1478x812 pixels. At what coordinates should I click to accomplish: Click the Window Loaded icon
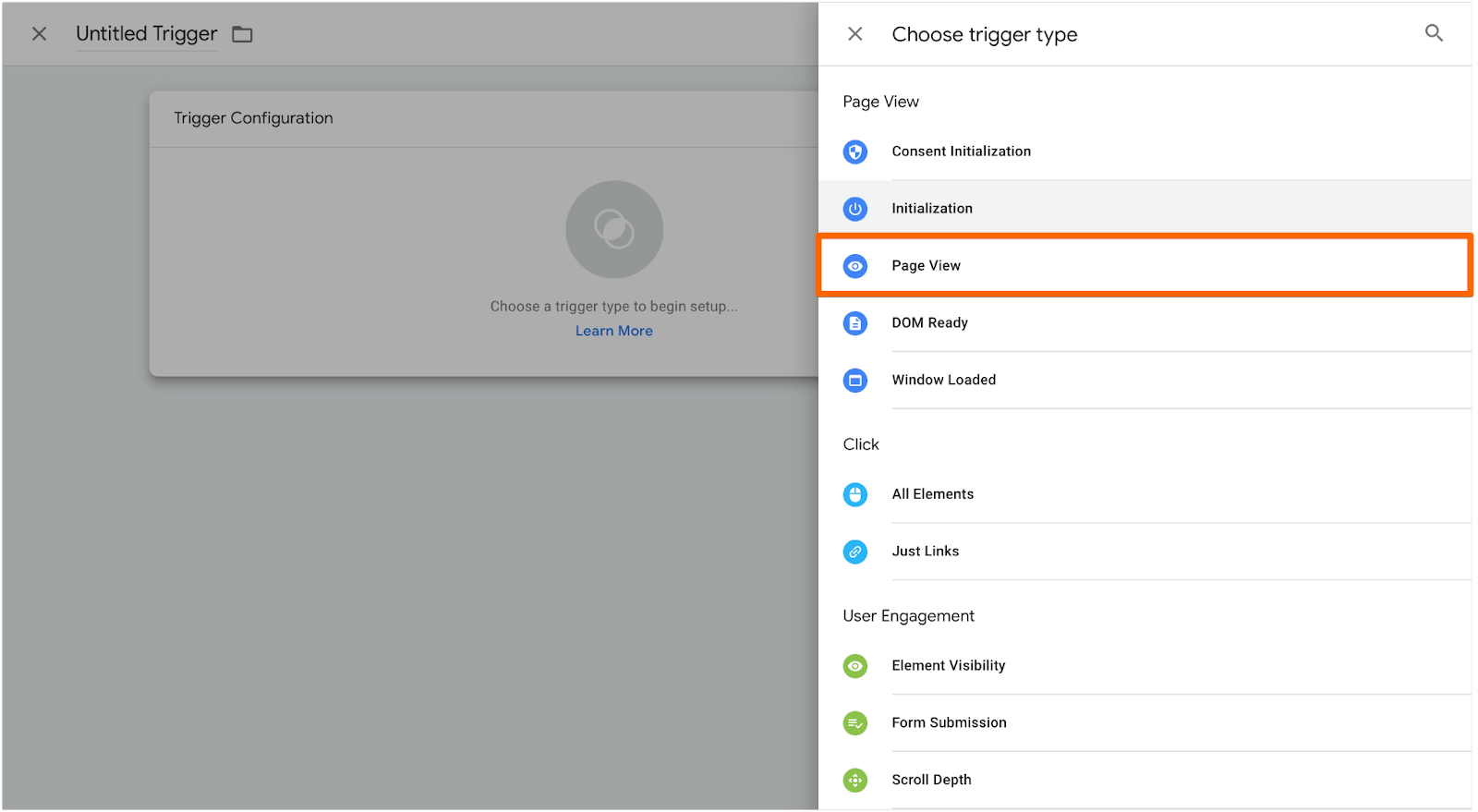(855, 381)
